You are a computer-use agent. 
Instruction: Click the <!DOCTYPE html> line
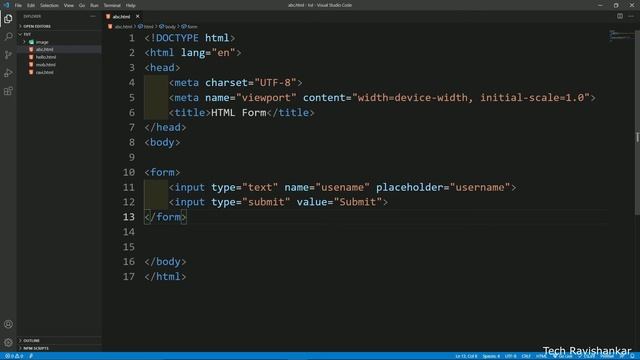pos(190,38)
